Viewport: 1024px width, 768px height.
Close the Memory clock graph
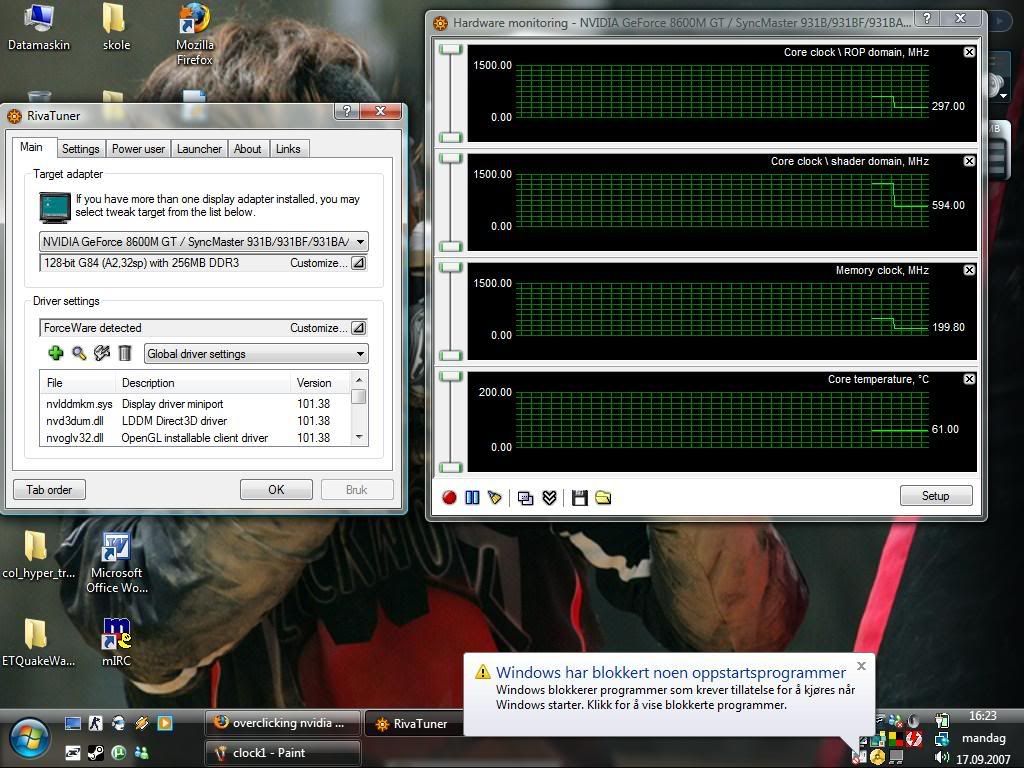[x=969, y=270]
